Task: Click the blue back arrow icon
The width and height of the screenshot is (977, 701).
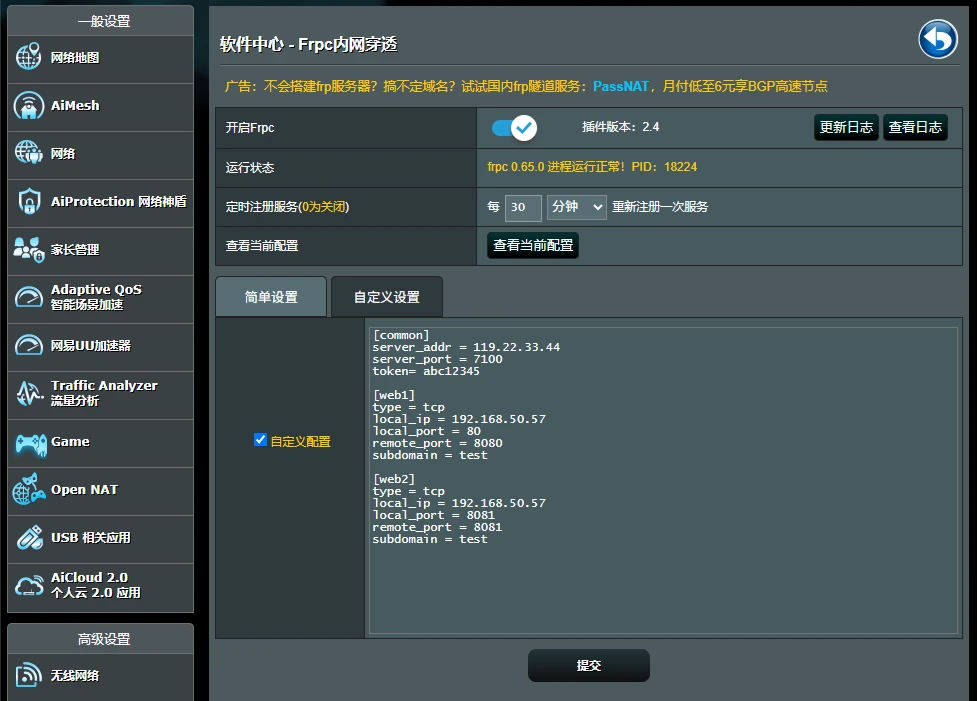Action: [x=938, y=39]
